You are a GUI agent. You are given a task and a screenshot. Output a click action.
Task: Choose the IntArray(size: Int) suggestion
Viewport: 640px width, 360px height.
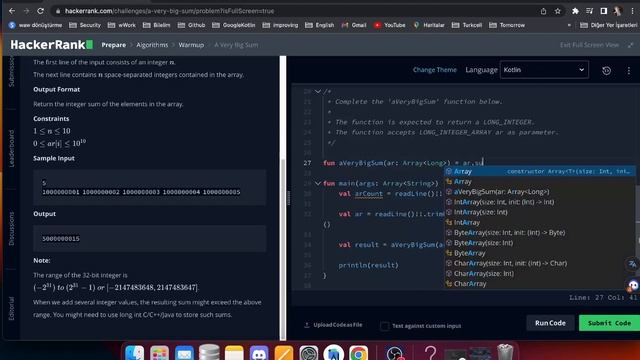(540, 212)
